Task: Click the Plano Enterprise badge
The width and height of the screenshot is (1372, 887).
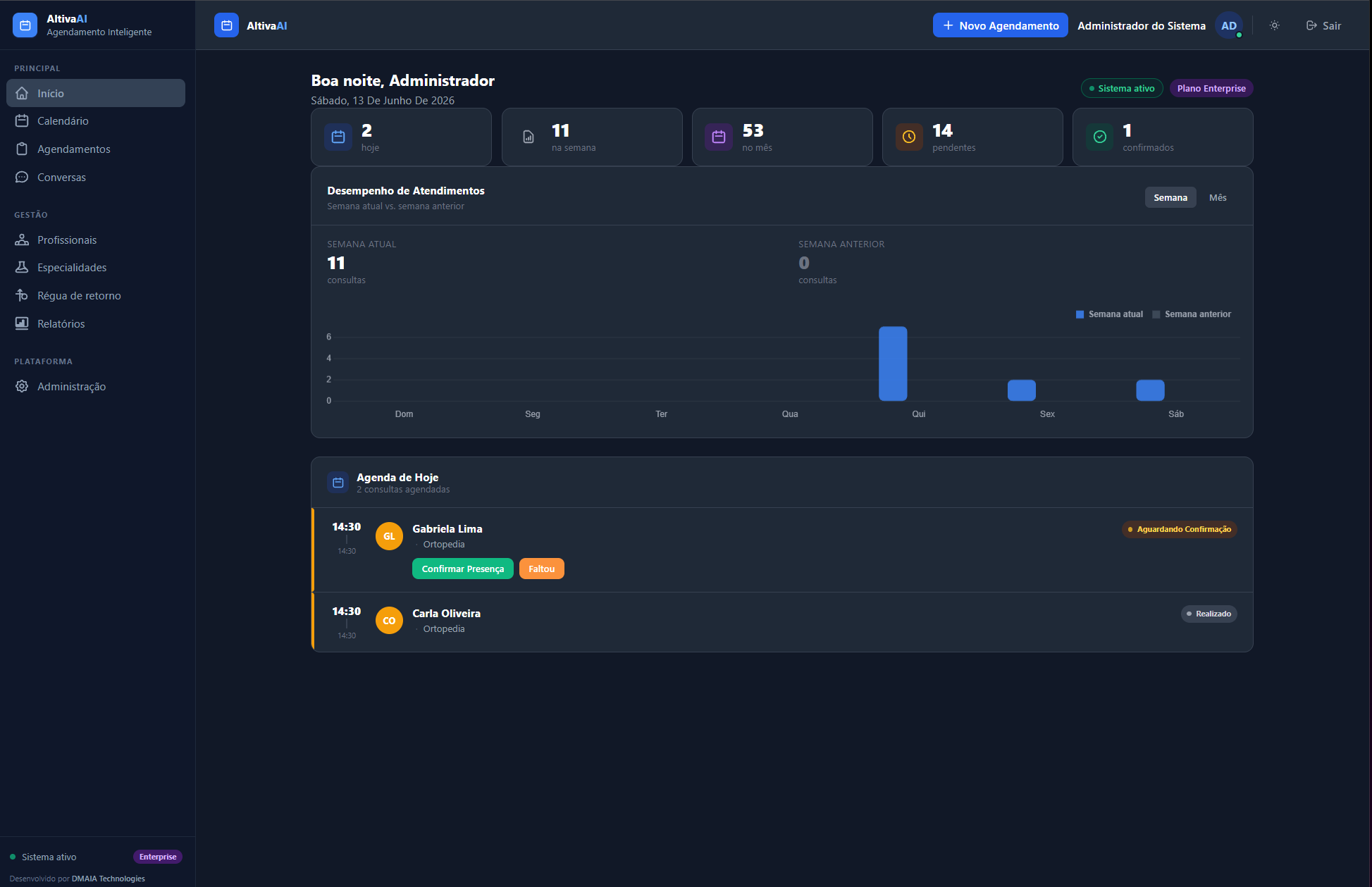Action: pos(1211,89)
